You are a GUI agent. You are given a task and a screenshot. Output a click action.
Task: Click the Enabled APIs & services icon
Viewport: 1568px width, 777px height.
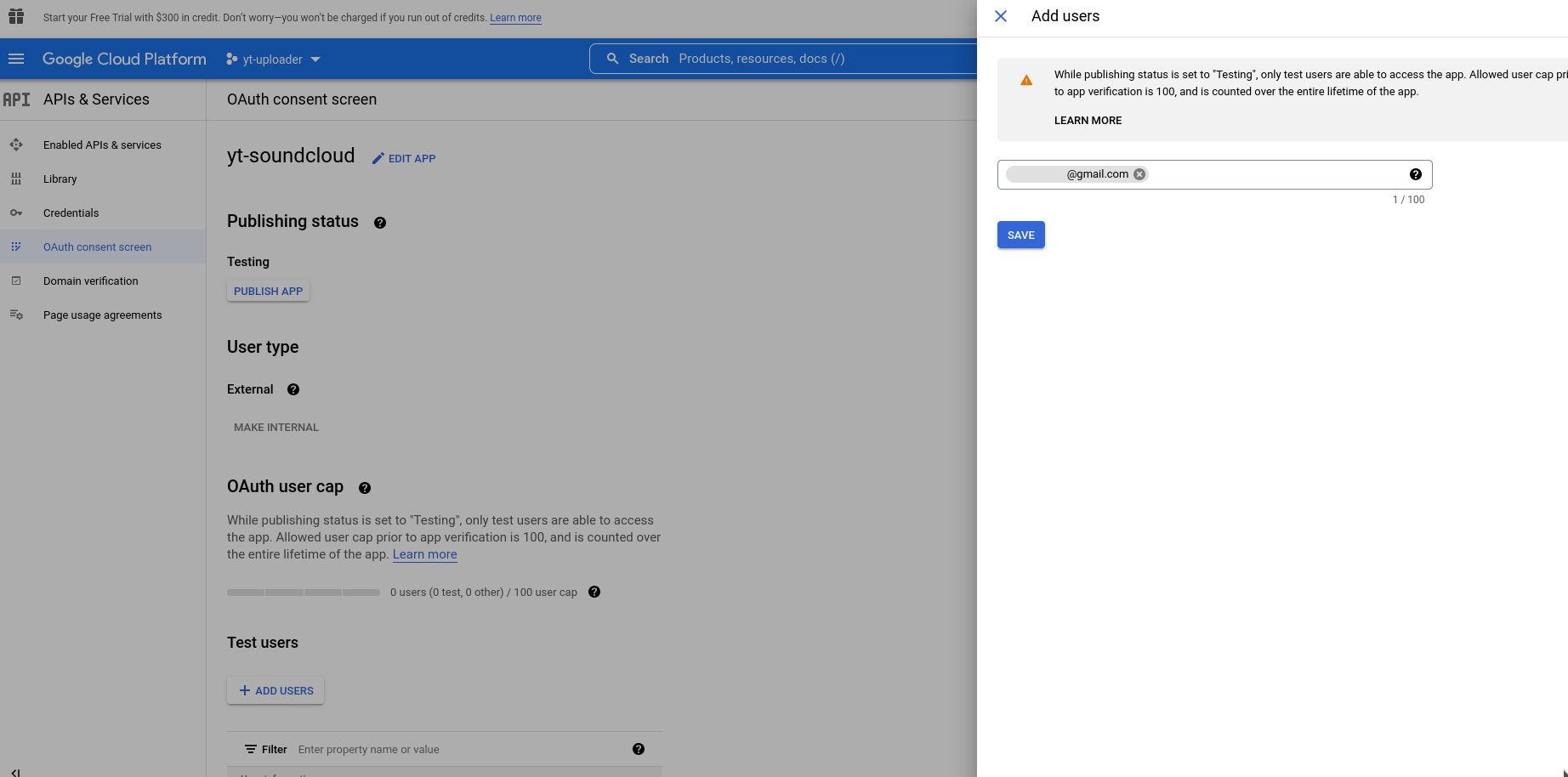[16, 145]
